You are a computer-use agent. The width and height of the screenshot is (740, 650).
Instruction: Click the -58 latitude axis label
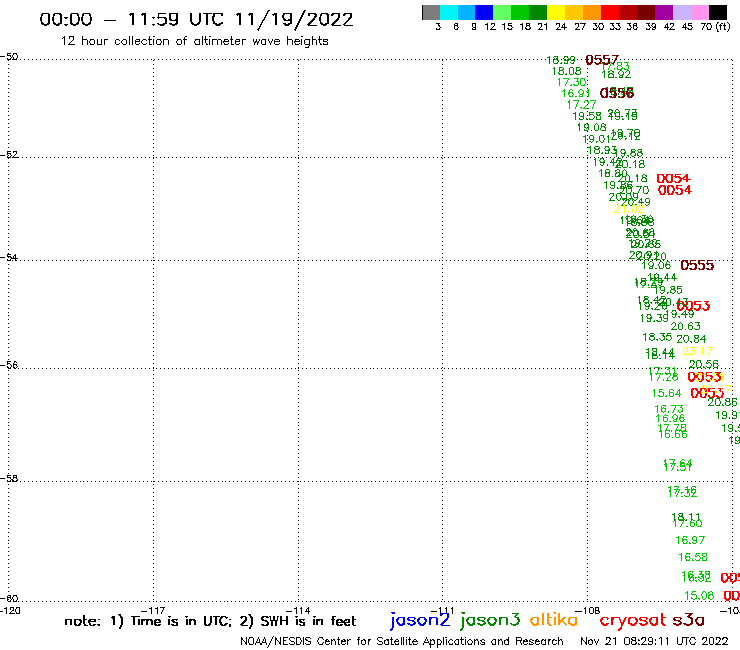click(x=9, y=478)
